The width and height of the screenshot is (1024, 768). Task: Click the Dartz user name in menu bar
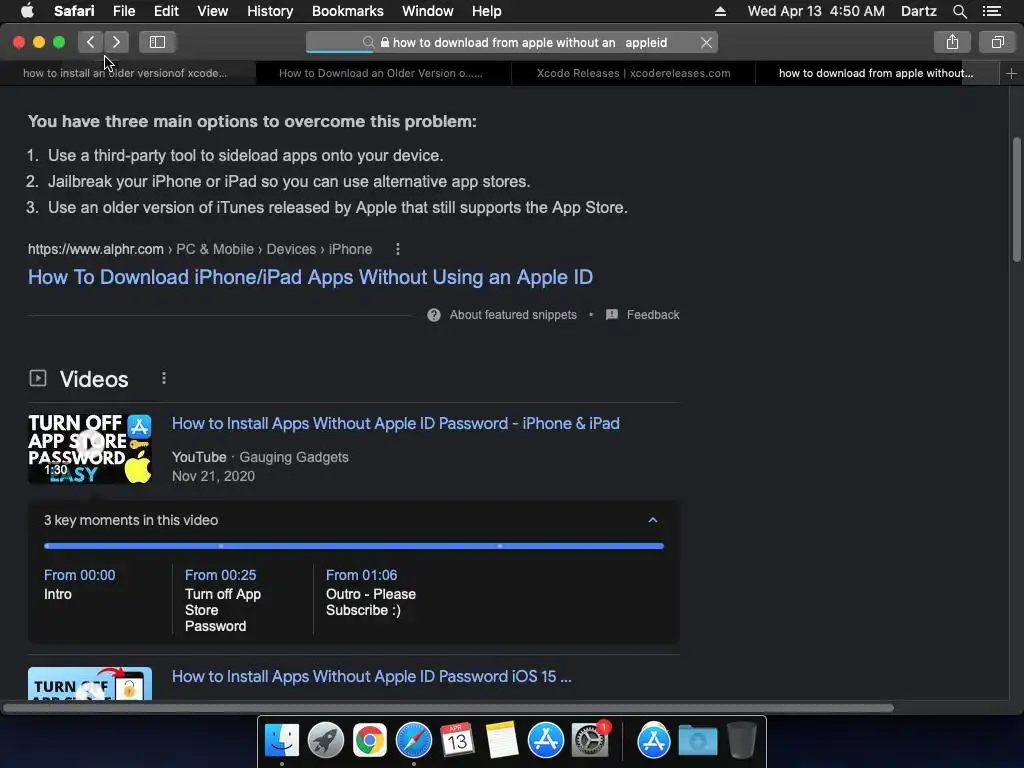pyautogui.click(x=918, y=11)
